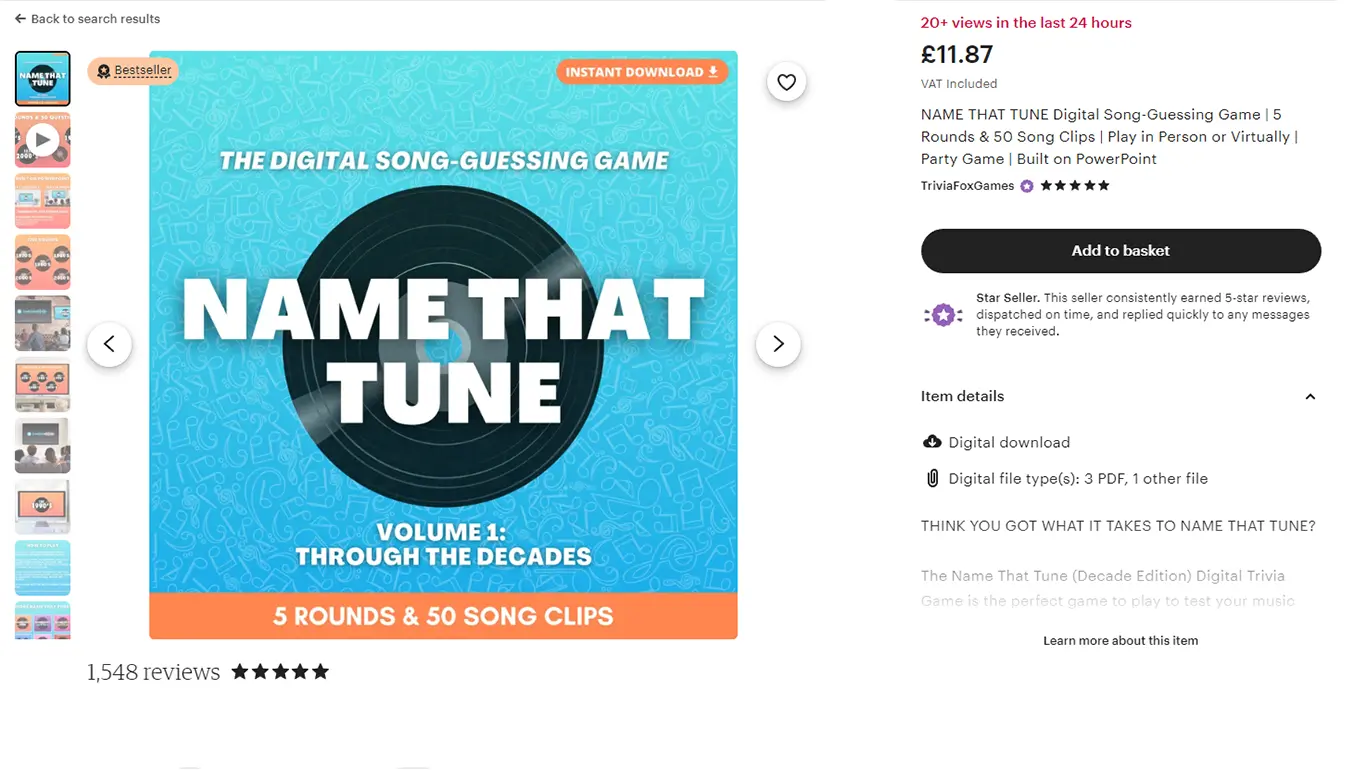Click the Instant Download badge
This screenshot has width=1358, height=770.
[643, 72]
